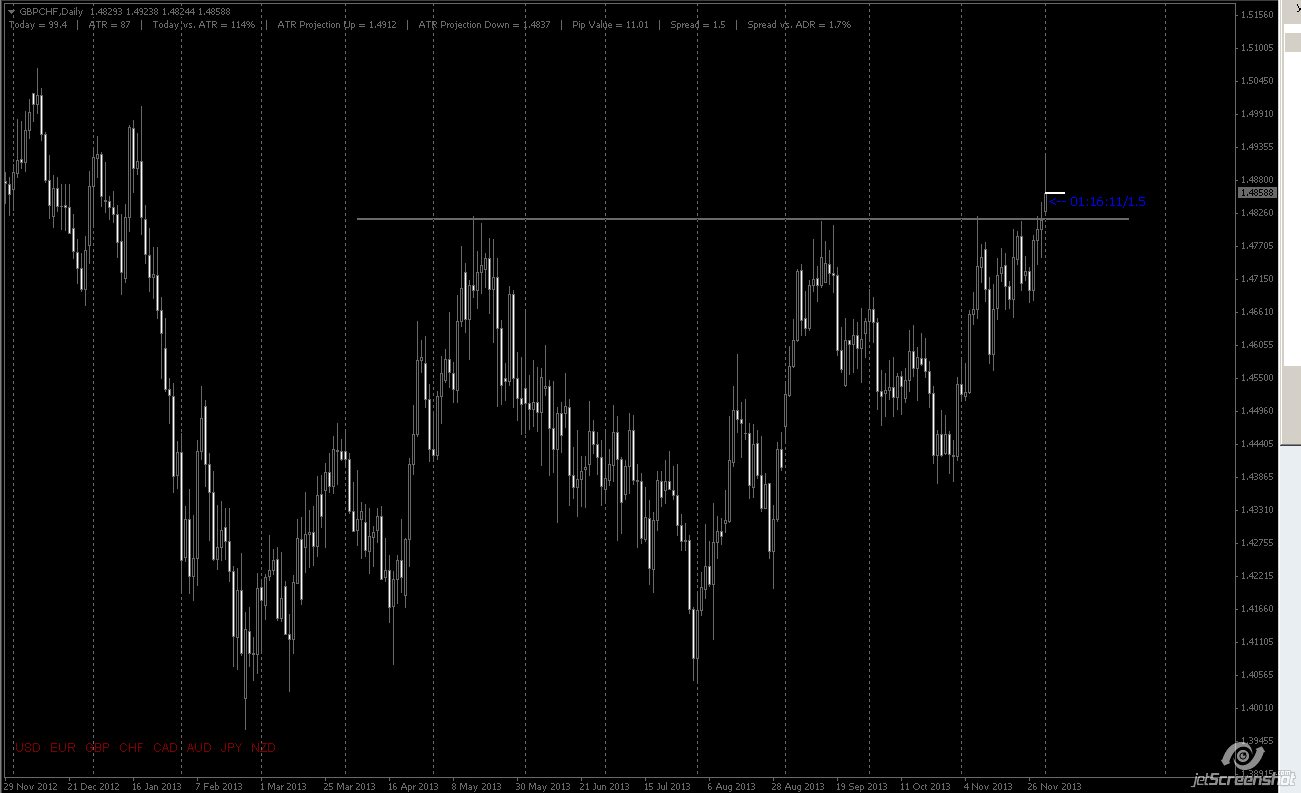Click the Today vs. ATR = 114% readout
Viewport: 1301px width, 793px height.
pos(204,24)
